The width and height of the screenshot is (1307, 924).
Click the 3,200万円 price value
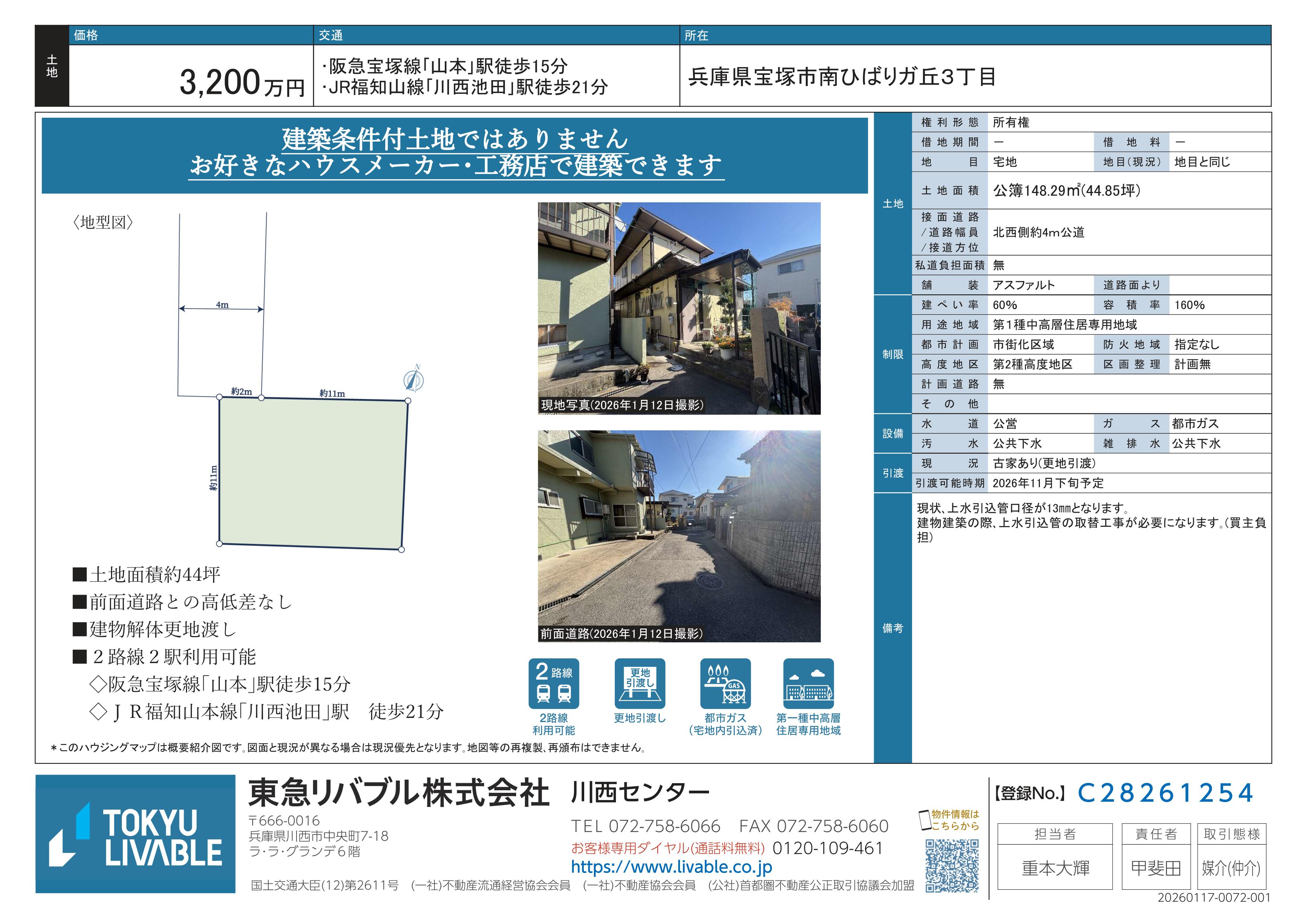(242, 83)
